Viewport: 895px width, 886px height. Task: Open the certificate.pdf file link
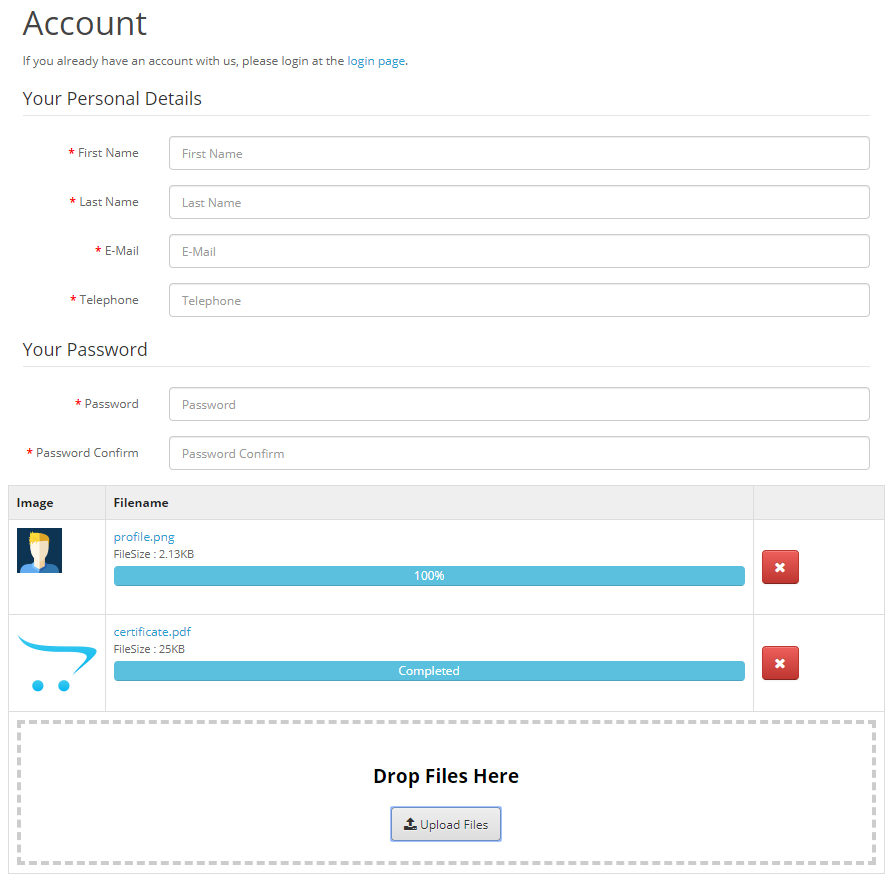coord(152,631)
